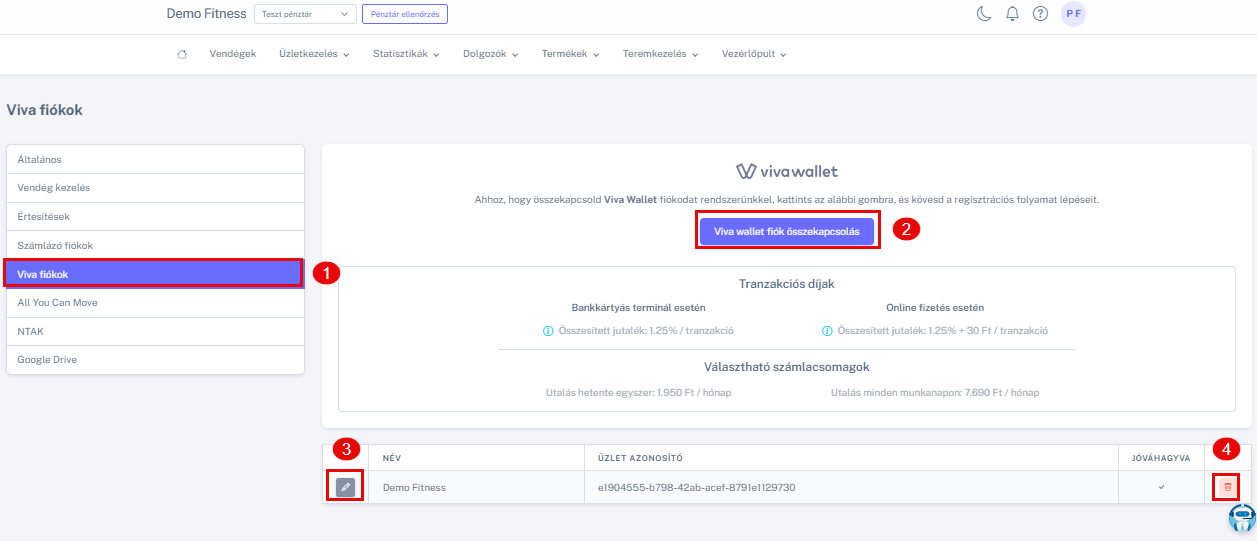
Task: Click the Demo Fitness brand title
Action: 206,14
